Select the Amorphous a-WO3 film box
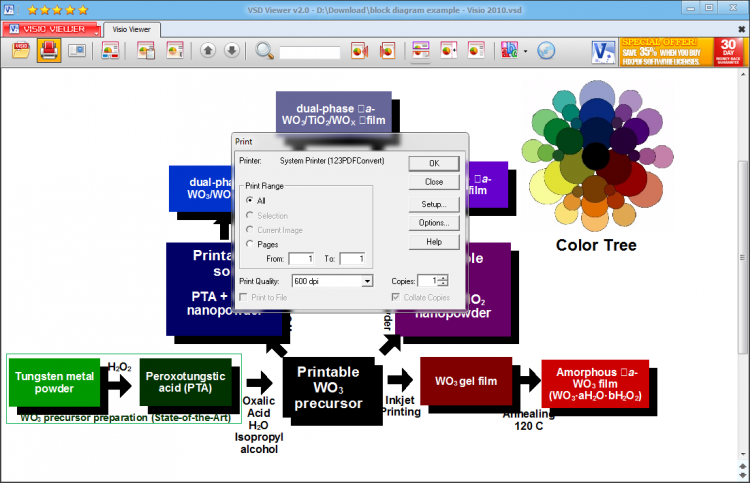 click(x=595, y=384)
